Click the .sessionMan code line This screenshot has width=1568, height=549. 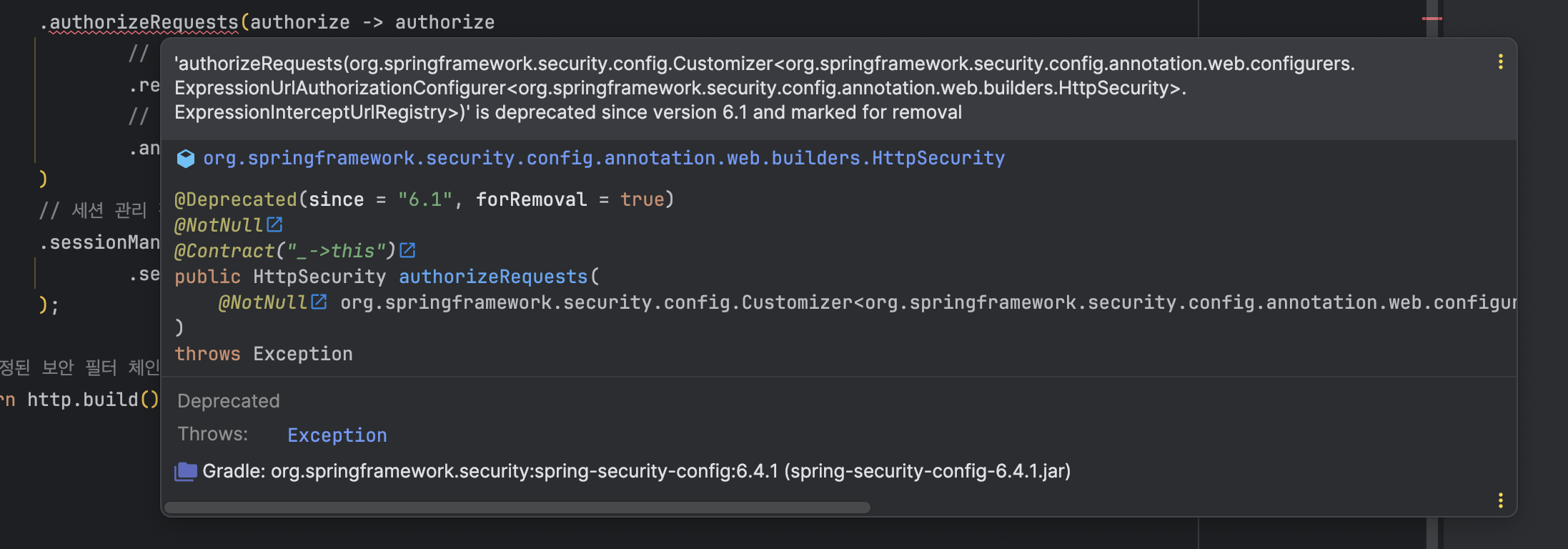[x=100, y=242]
